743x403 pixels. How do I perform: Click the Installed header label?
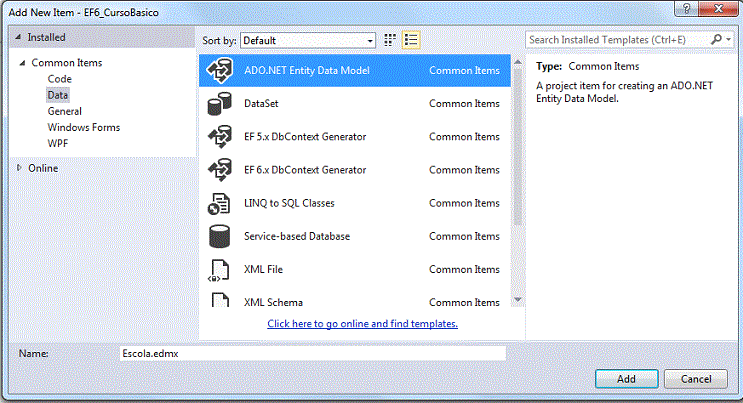pos(46,37)
